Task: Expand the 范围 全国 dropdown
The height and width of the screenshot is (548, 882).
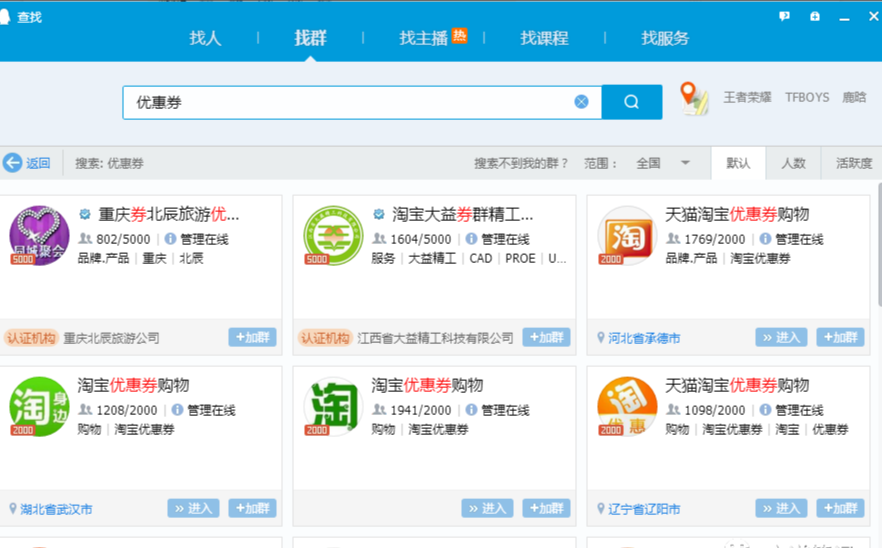Action: (663, 163)
